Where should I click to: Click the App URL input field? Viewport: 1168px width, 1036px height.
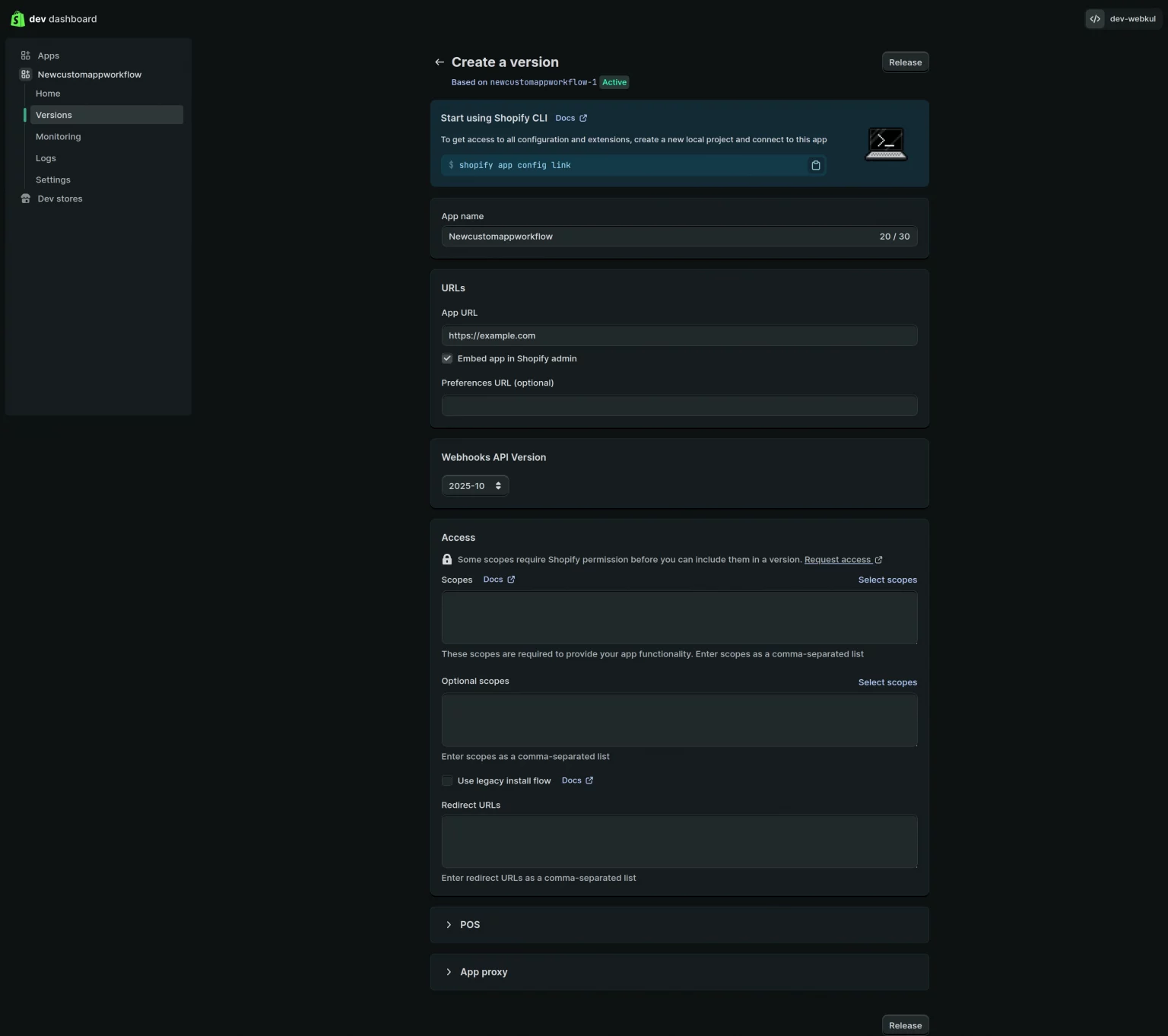click(679, 335)
